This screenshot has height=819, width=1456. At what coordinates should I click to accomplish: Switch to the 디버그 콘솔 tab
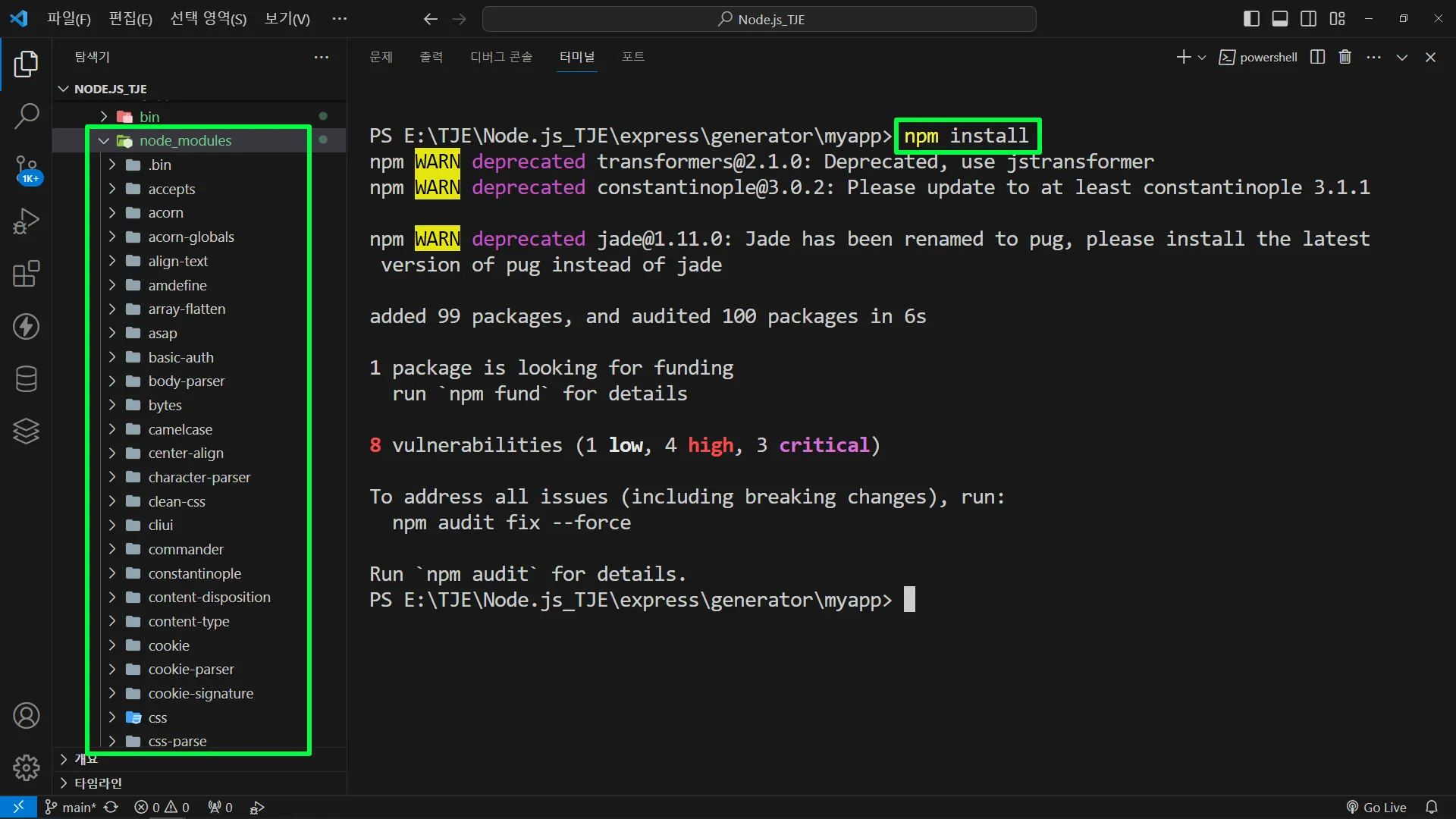[500, 57]
